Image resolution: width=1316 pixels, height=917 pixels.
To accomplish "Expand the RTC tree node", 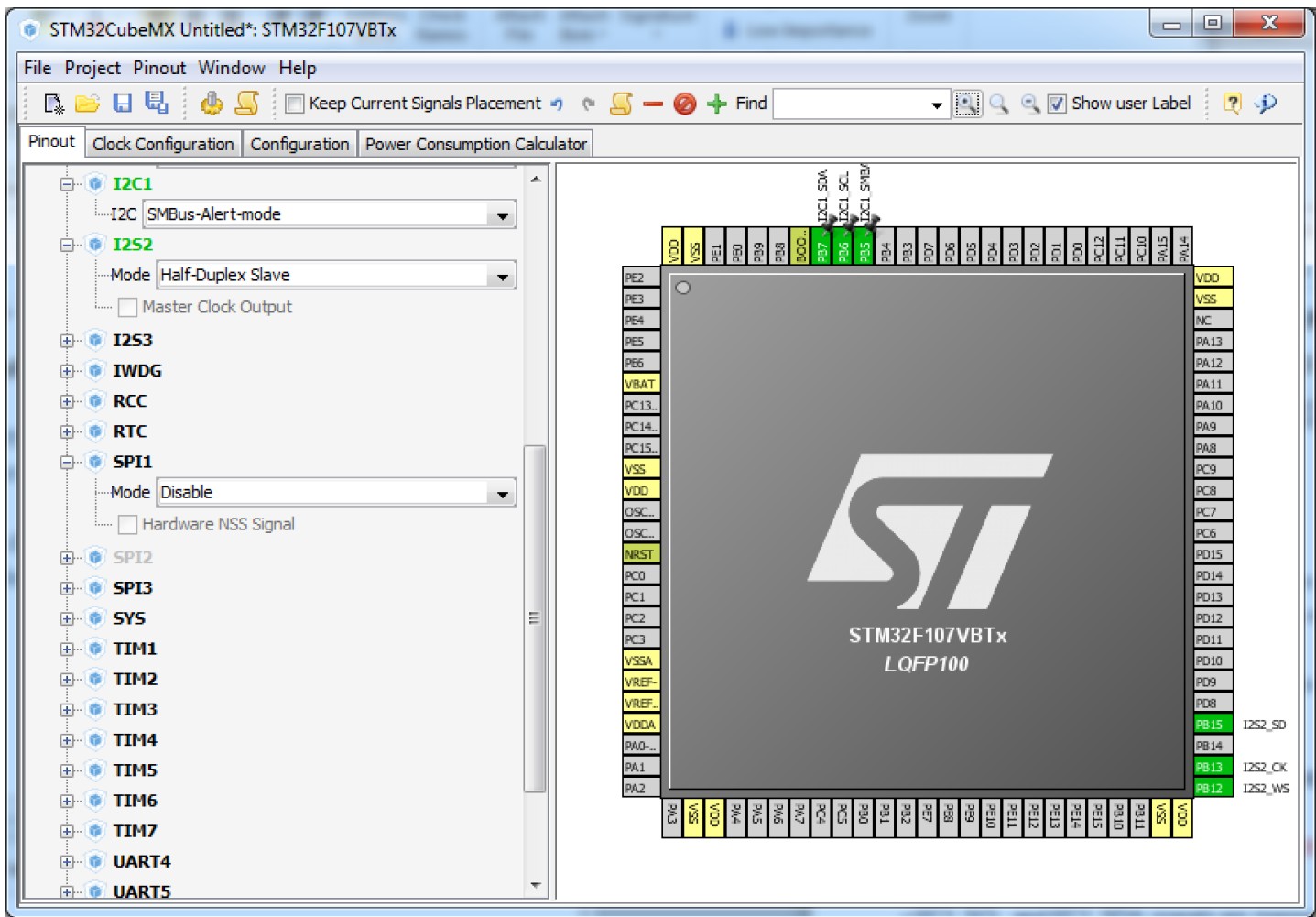I will click(67, 431).
